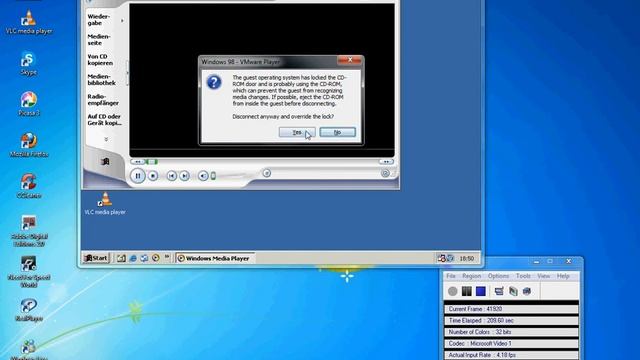Click the fast forward button on the seek bar
This screenshot has width=640, height=360.
coord(386,162)
